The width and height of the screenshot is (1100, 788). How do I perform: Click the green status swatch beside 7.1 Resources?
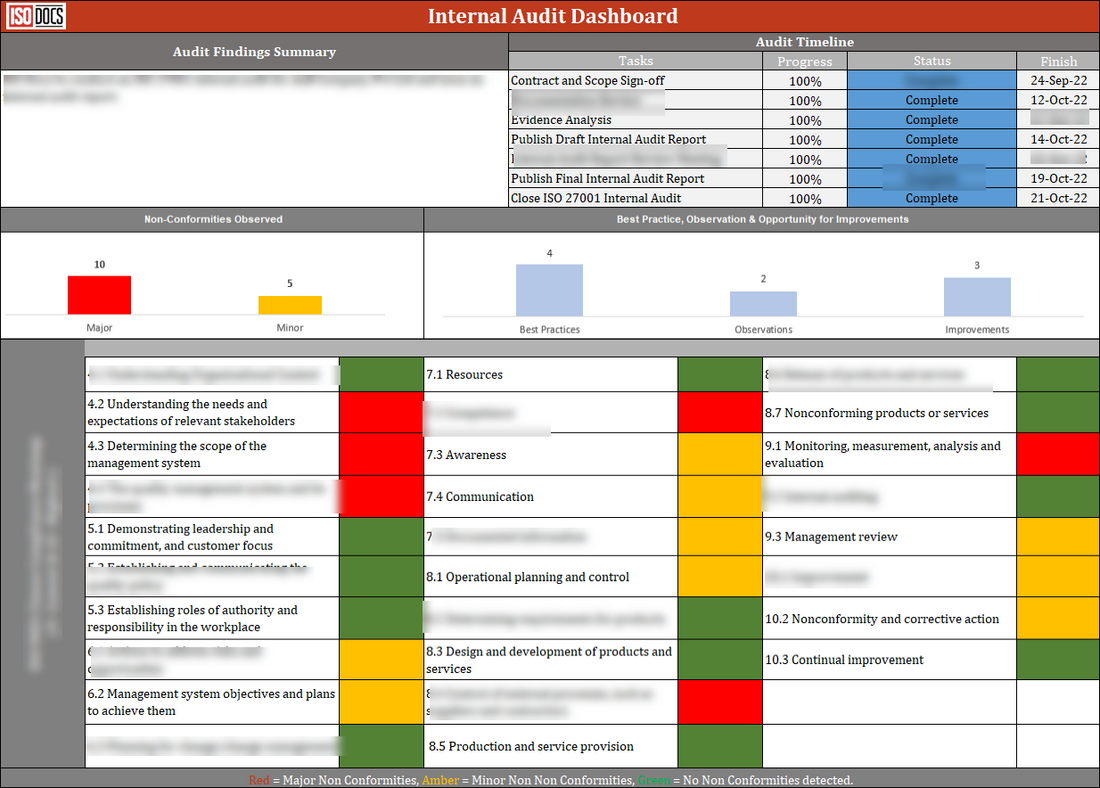(719, 374)
